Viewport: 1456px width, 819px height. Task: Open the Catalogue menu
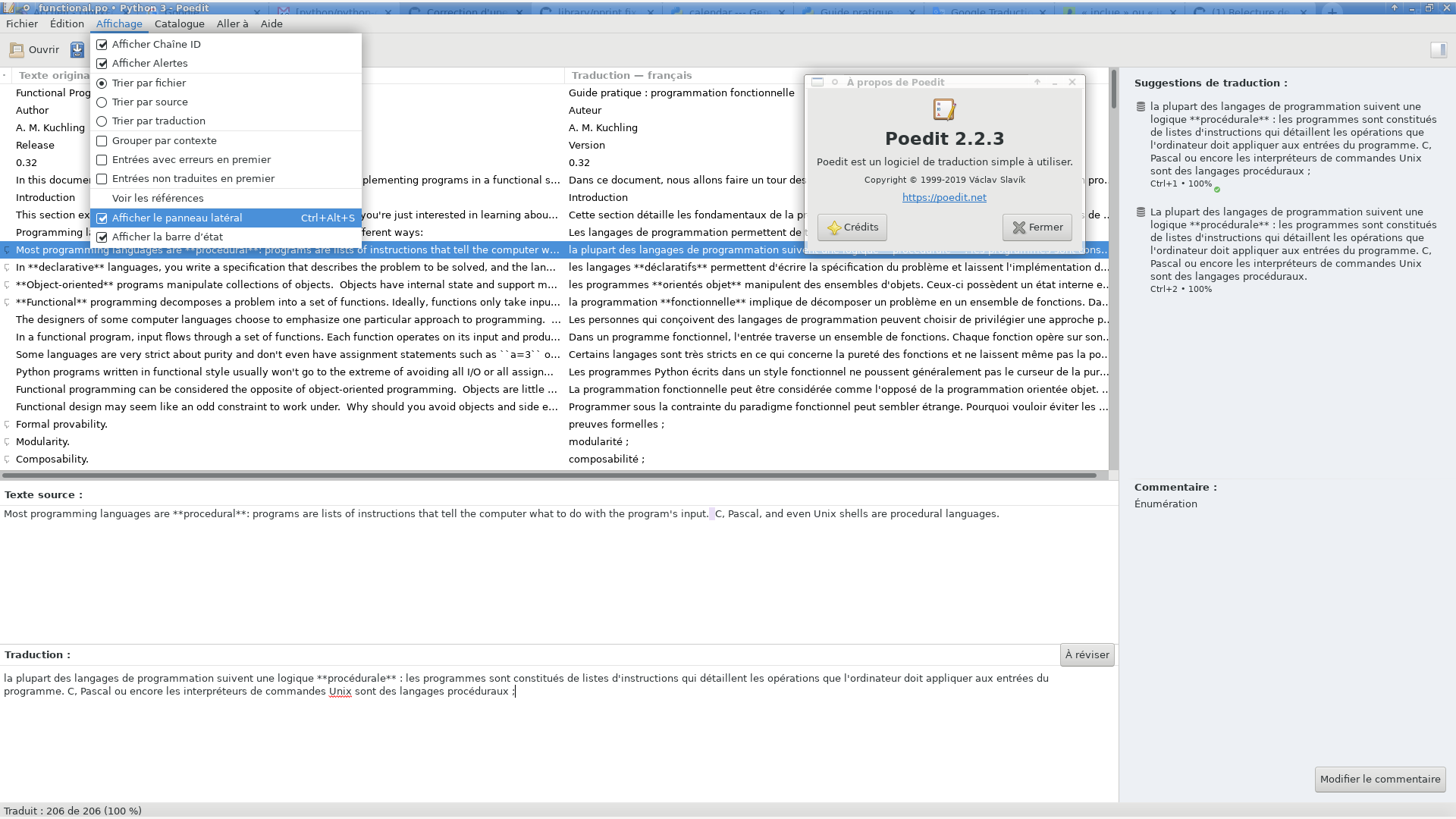coord(180,24)
